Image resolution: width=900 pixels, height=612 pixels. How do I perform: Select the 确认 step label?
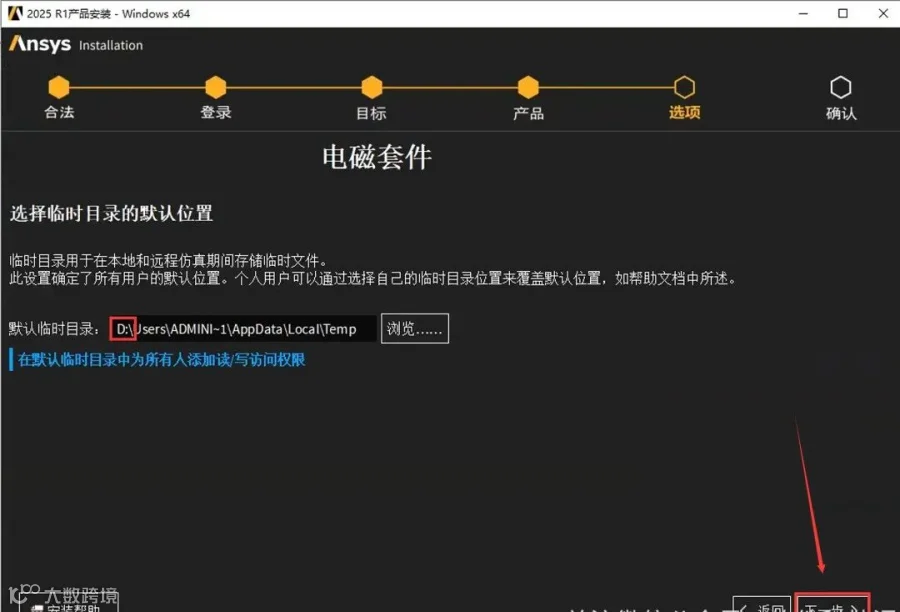(841, 113)
